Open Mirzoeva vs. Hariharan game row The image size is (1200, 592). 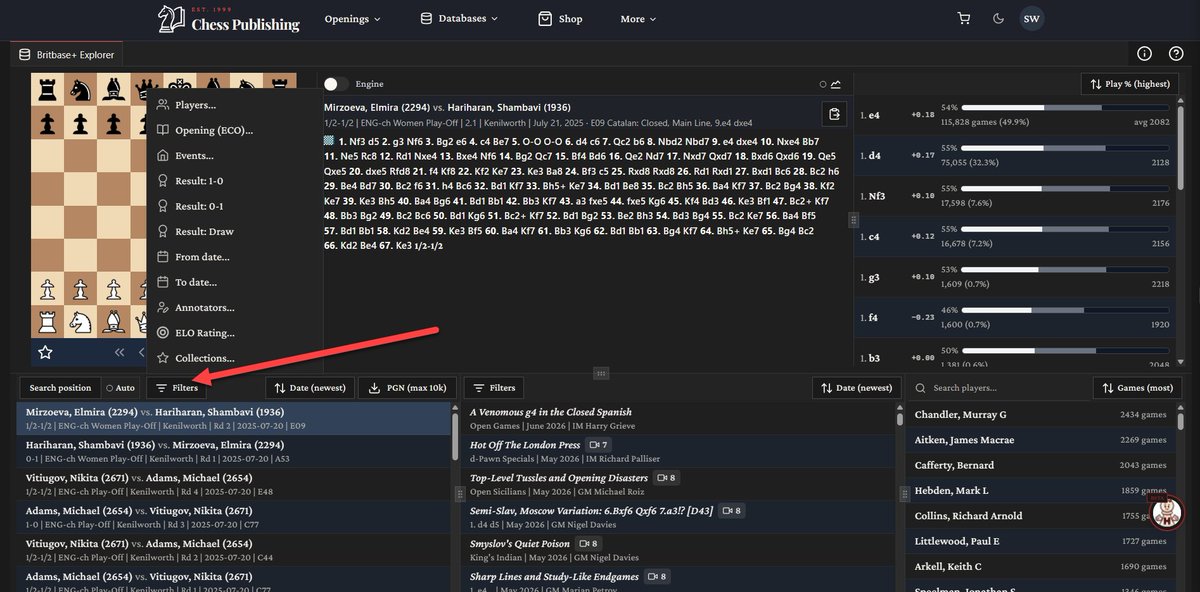(234, 419)
